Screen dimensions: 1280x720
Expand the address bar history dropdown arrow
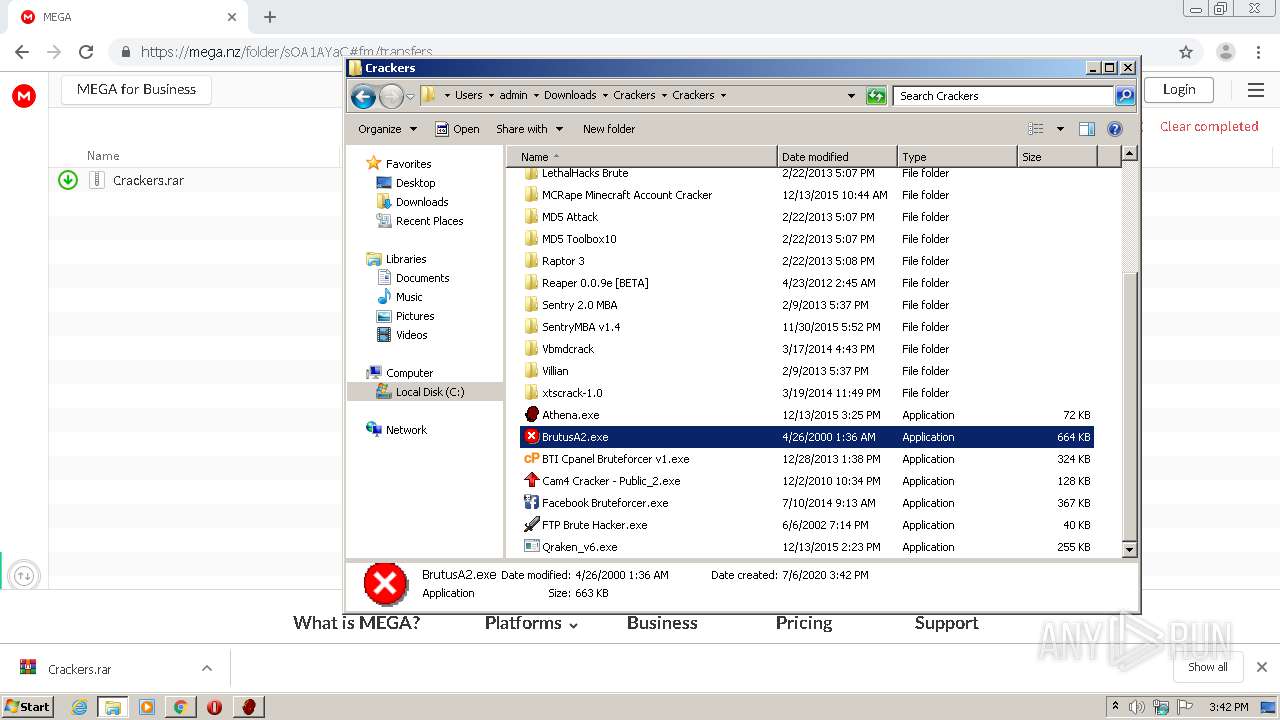pos(851,96)
